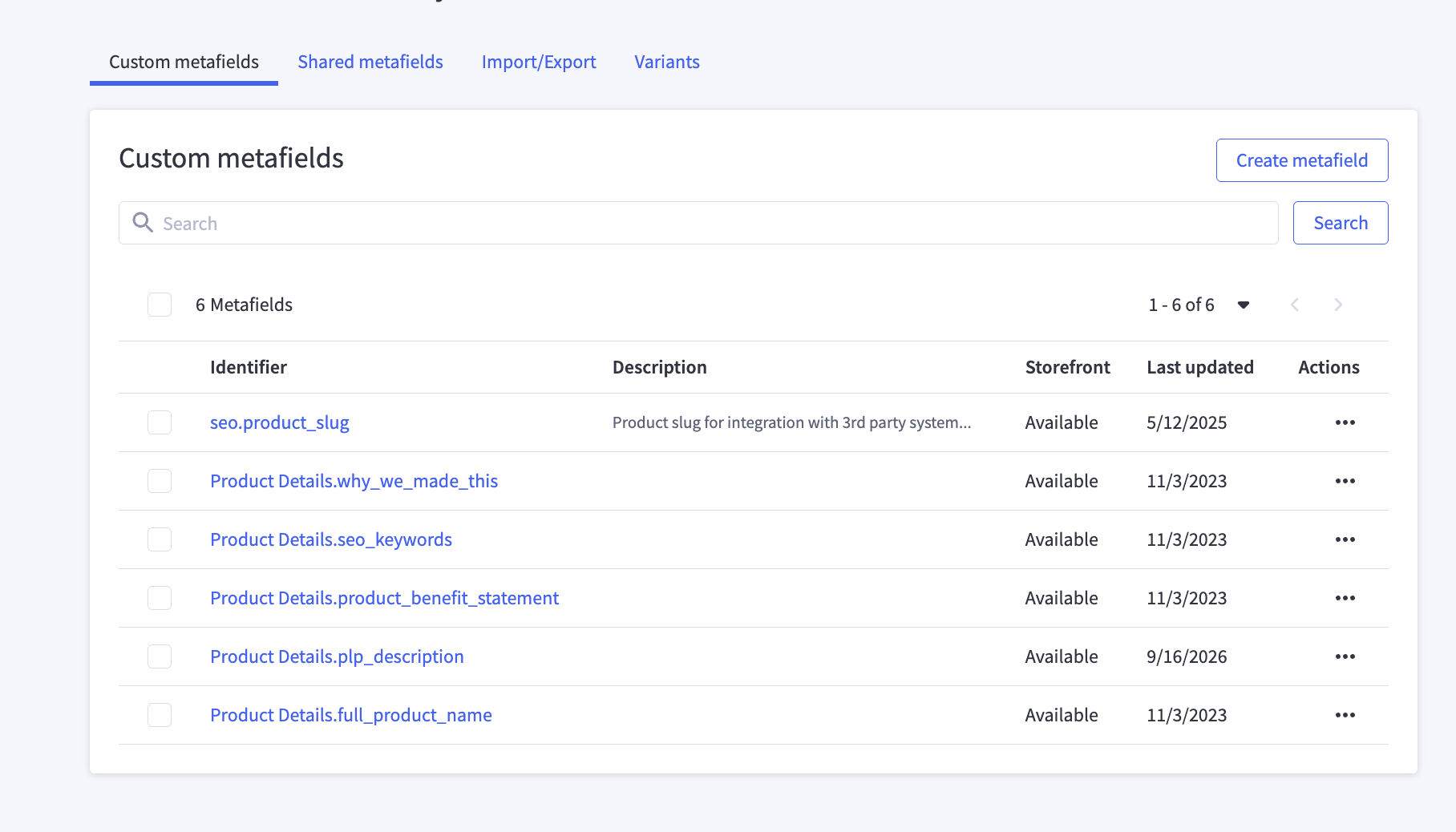1456x832 pixels.
Task: Open actions menu for plp_description row
Action: [1345, 656]
